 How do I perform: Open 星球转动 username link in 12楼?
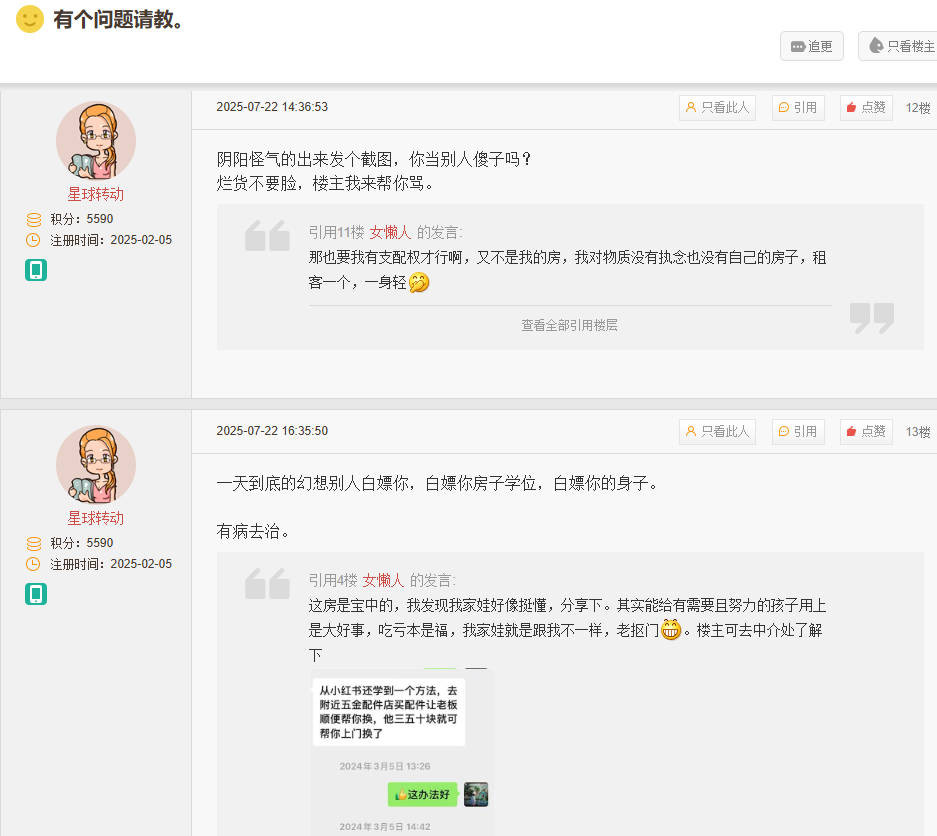pos(96,194)
